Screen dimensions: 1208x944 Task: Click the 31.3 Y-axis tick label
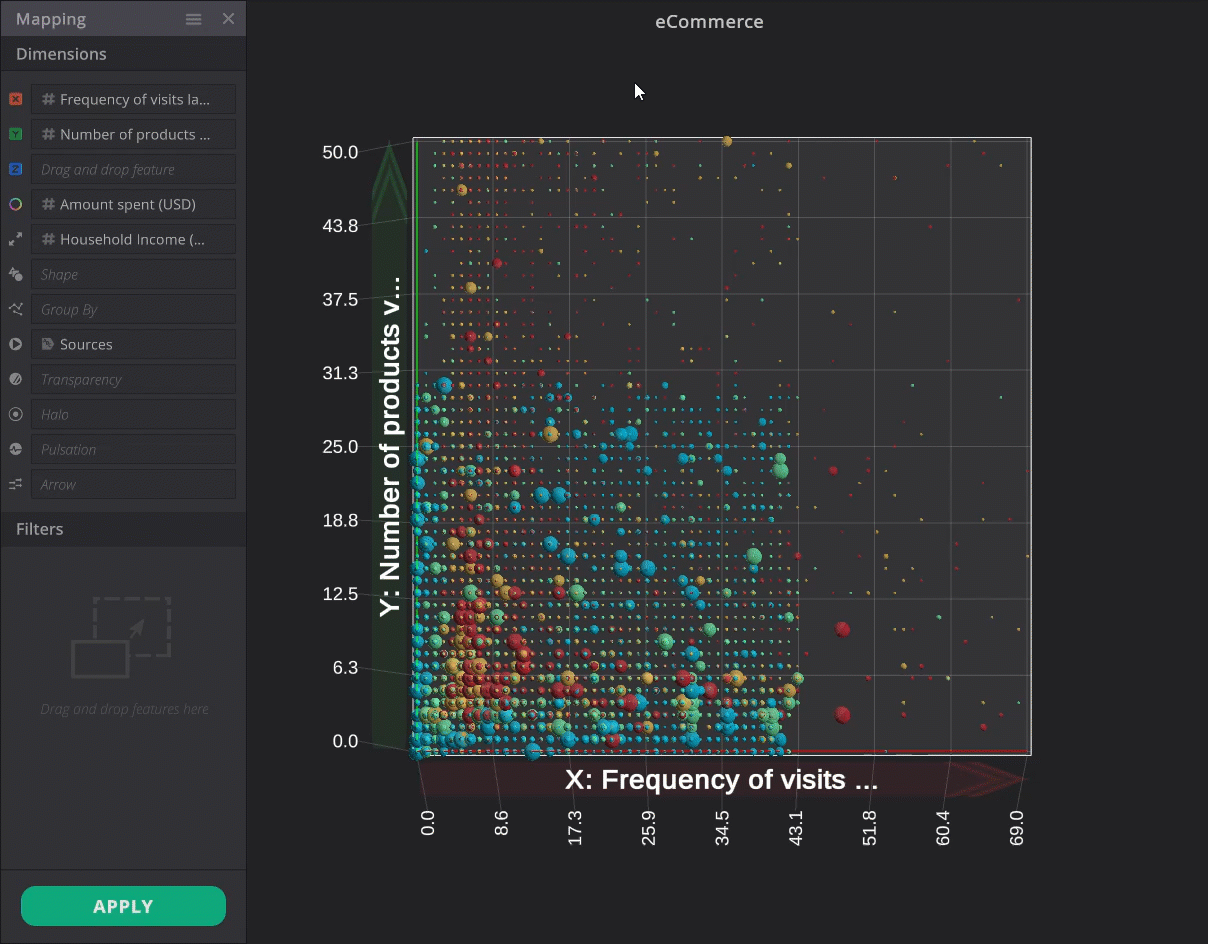(x=340, y=373)
